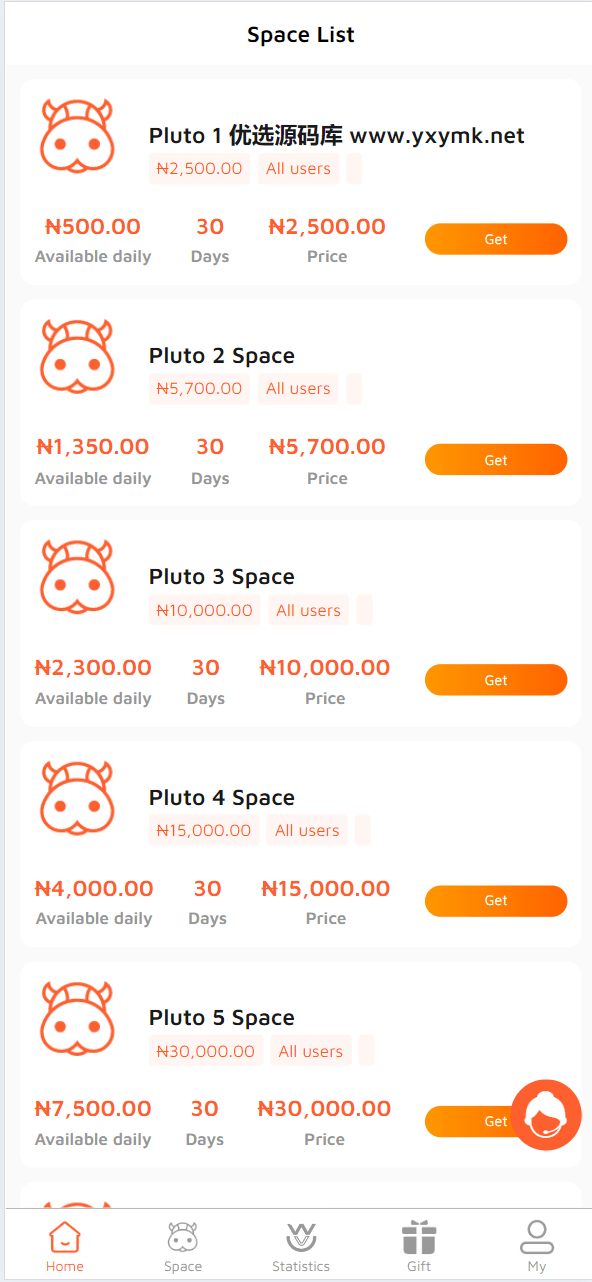Open the Home tab icon
The width and height of the screenshot is (592, 1282).
pyautogui.click(x=65, y=1237)
